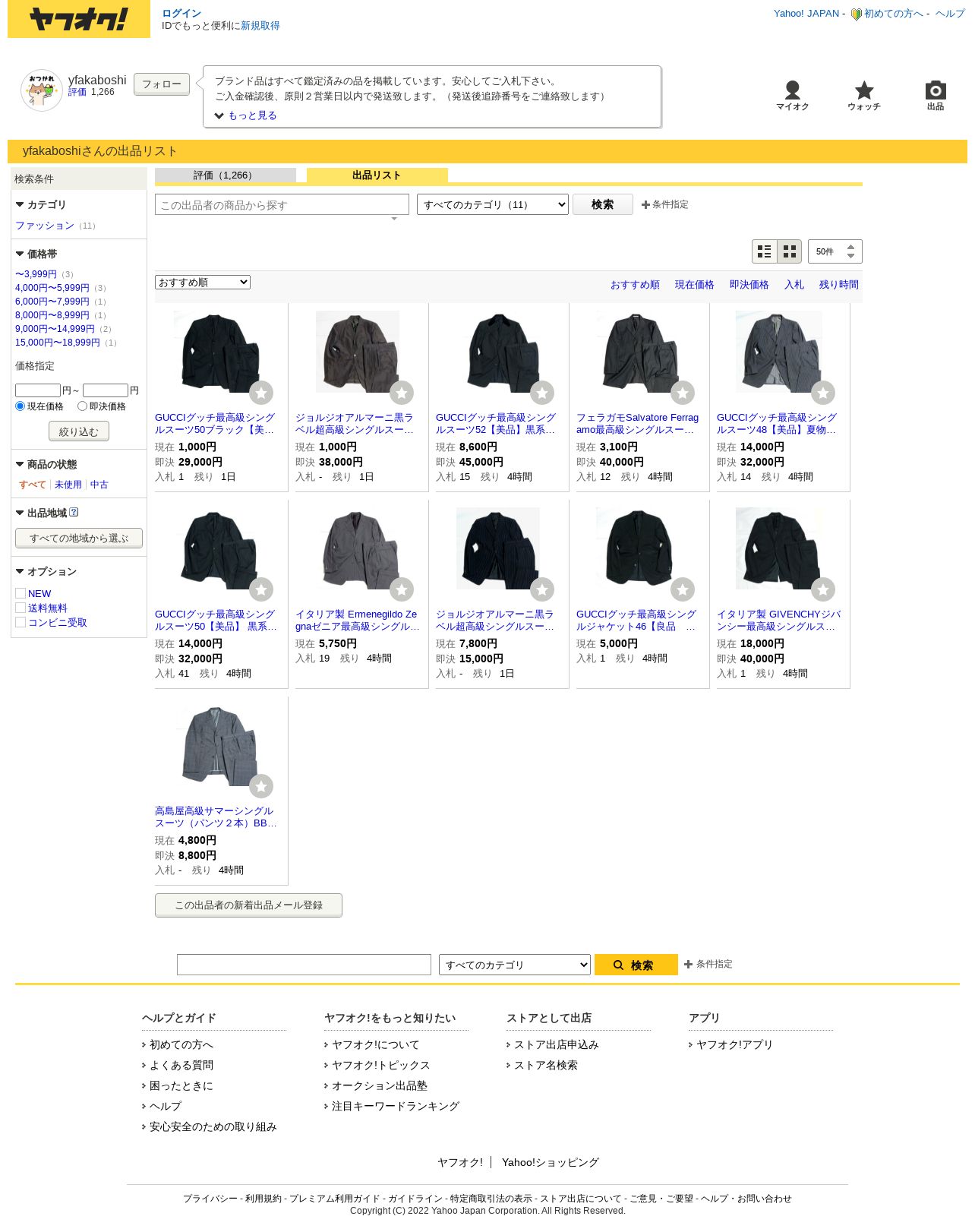975x1232 pixels.
Task: Watch-star the GUCCI suit 48 summer item
Action: pyautogui.click(x=823, y=393)
